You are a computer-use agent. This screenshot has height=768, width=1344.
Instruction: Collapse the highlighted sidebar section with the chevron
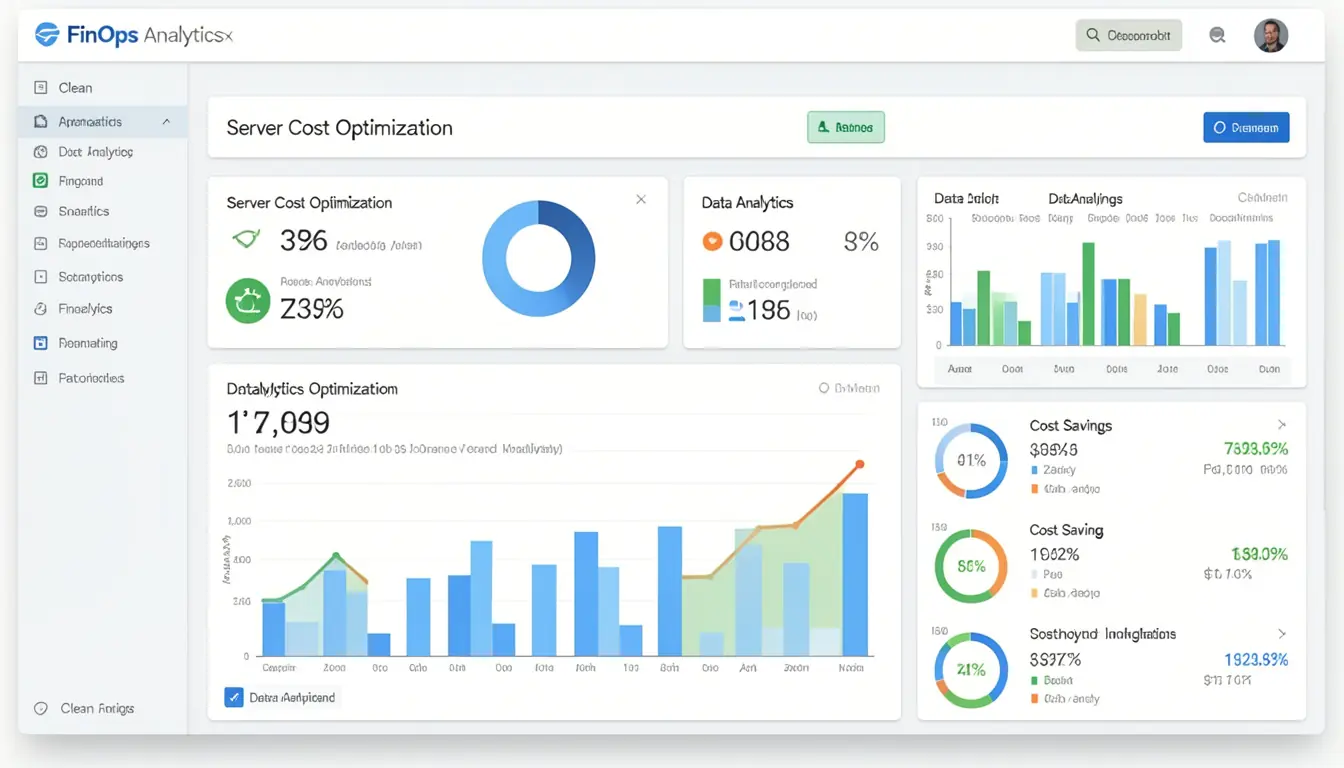pos(166,121)
